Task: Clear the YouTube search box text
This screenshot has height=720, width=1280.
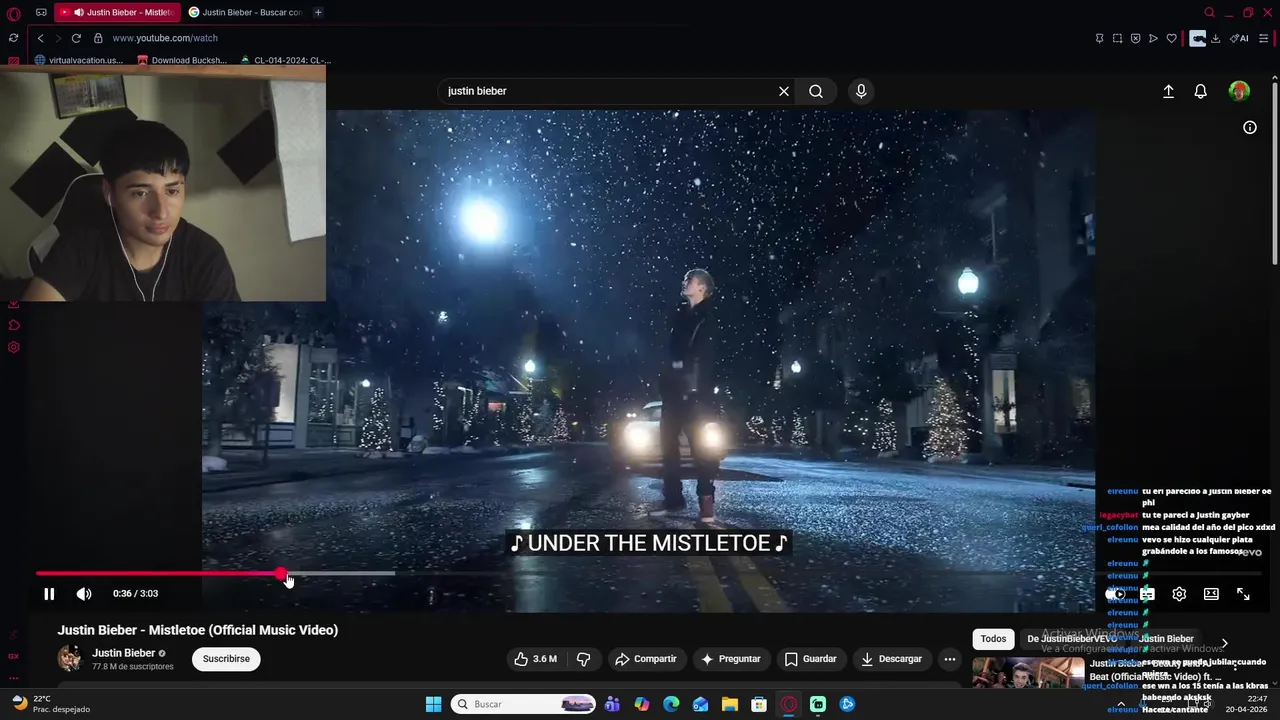Action: click(x=784, y=91)
